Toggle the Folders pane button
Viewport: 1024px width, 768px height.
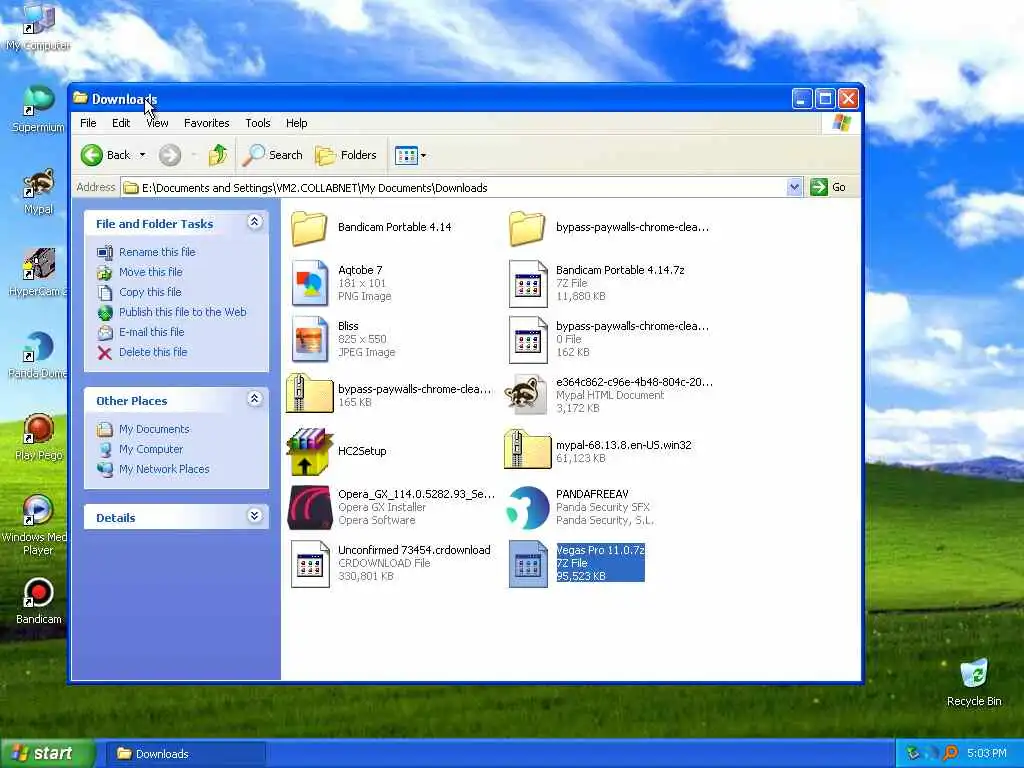coord(346,155)
